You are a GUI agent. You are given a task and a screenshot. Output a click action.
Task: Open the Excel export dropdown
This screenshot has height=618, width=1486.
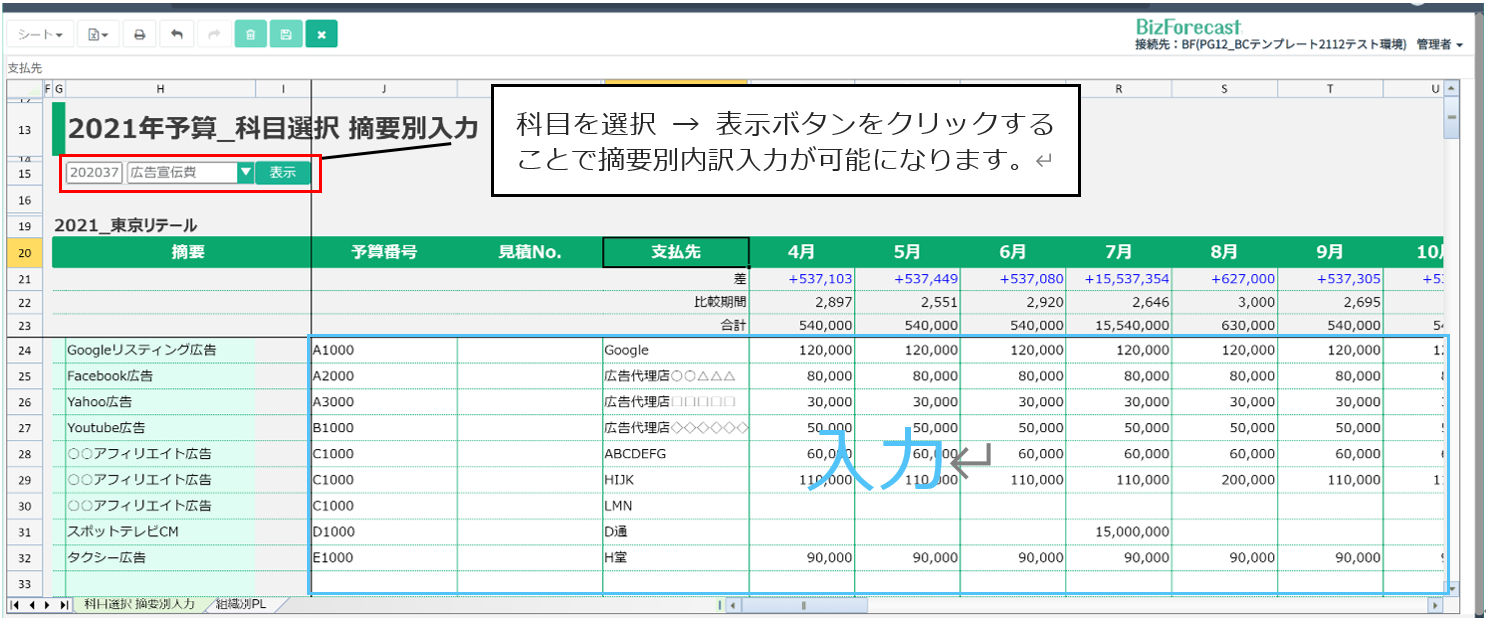tap(97, 34)
